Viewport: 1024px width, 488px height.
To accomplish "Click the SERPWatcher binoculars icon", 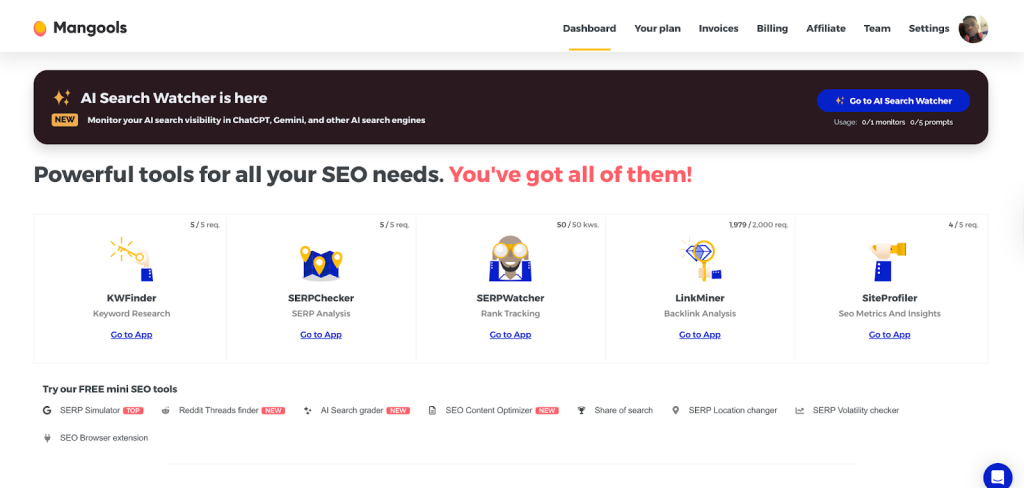I will (x=510, y=259).
